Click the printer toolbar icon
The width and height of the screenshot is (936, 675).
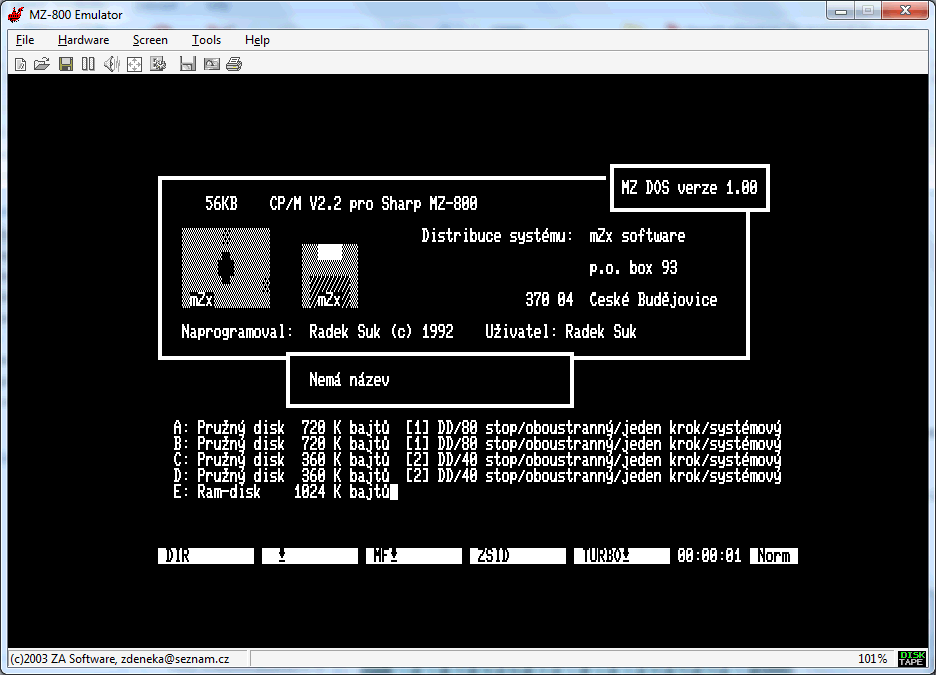coord(234,64)
